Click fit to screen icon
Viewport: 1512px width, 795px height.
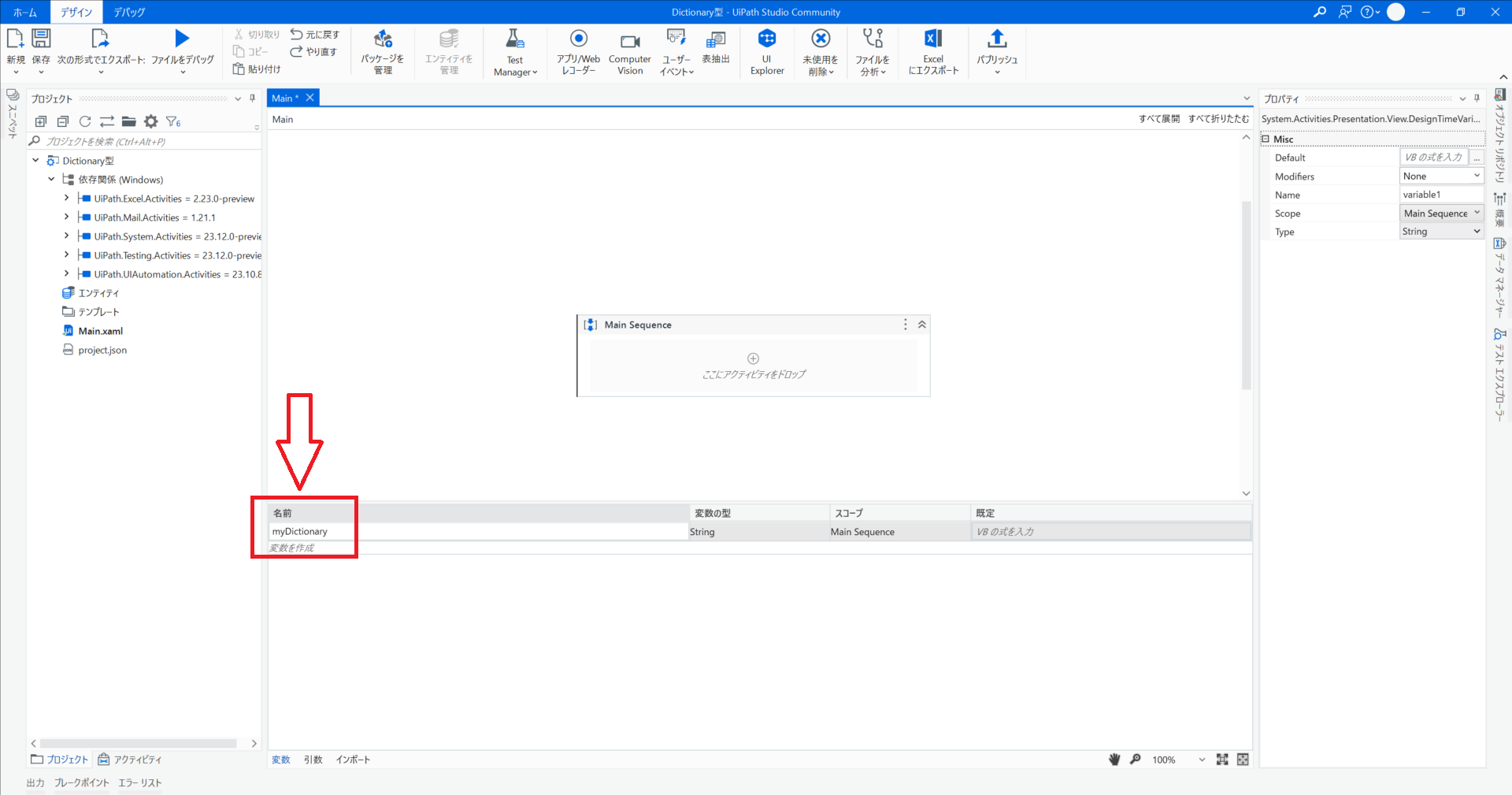point(1222,760)
